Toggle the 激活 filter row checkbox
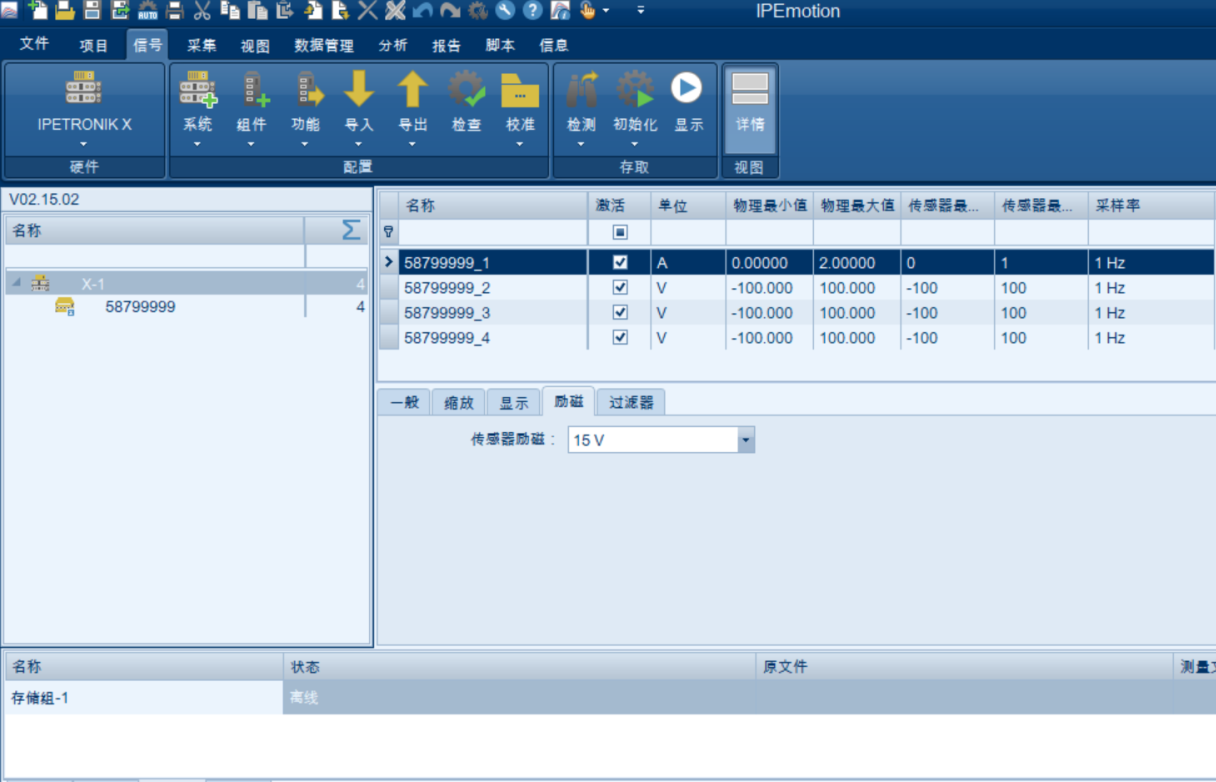This screenshot has height=782, width=1216. coord(620,232)
